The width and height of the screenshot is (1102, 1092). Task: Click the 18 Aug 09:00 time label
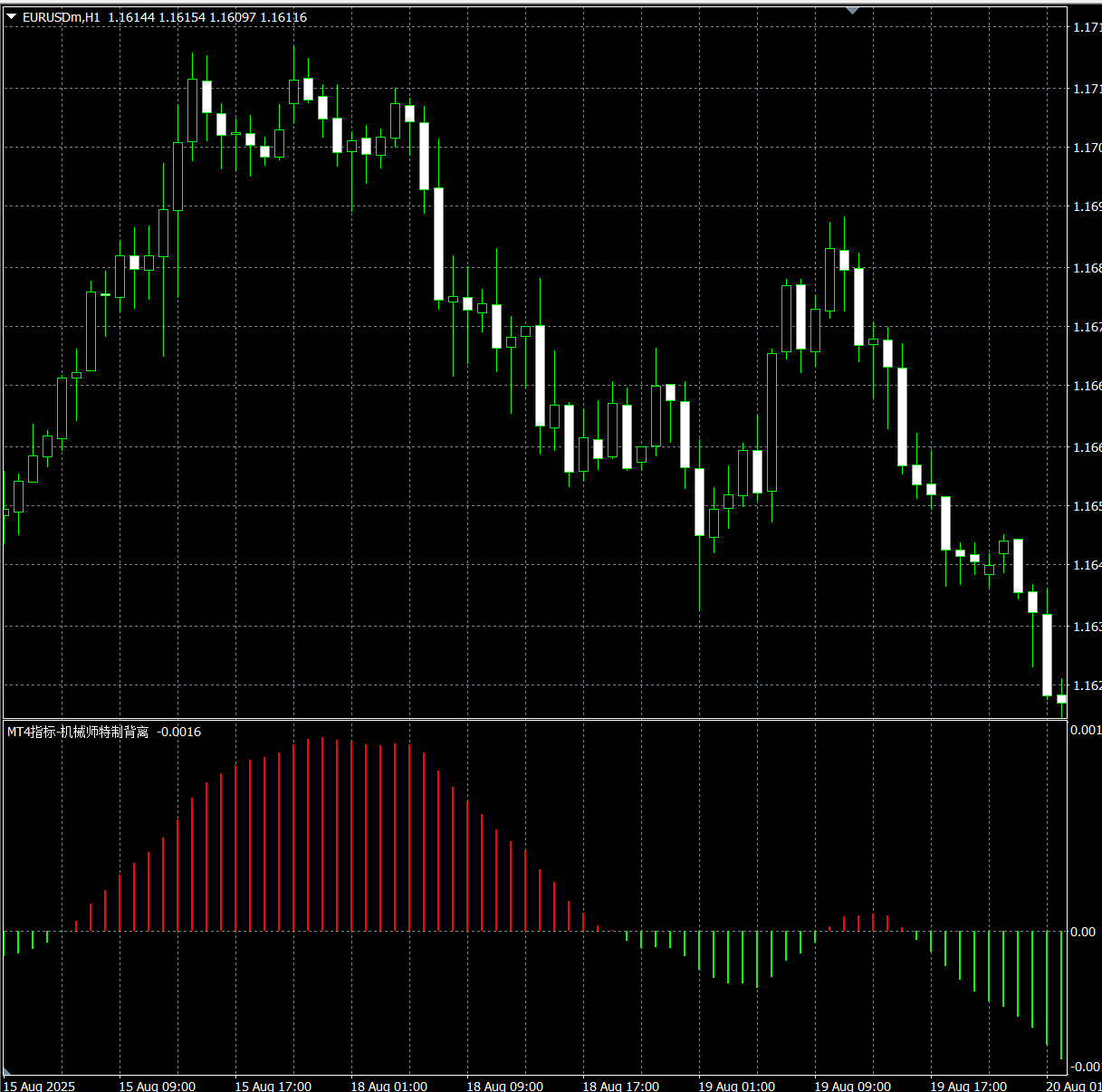coord(504,1086)
